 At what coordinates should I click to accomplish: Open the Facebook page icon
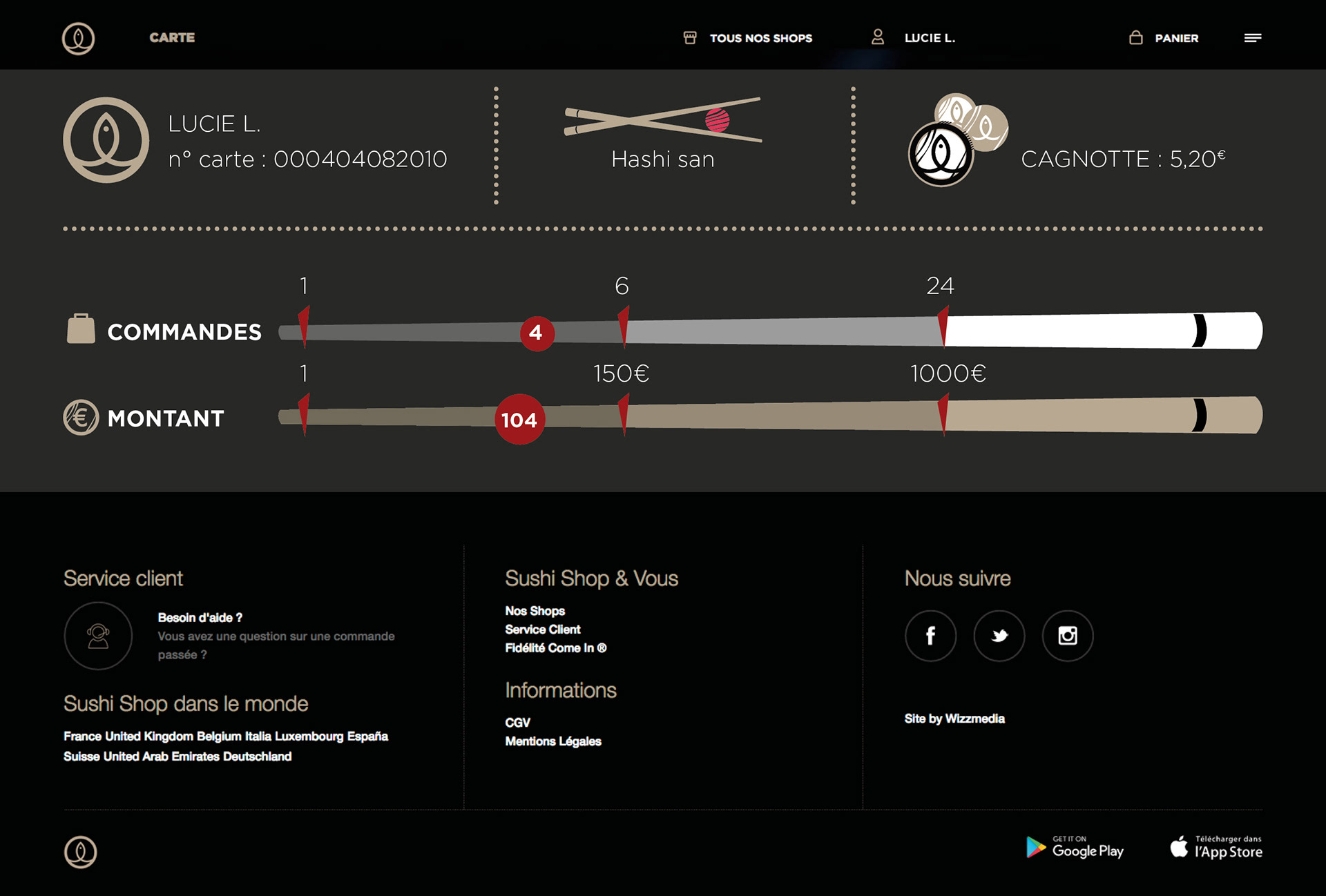click(x=930, y=636)
